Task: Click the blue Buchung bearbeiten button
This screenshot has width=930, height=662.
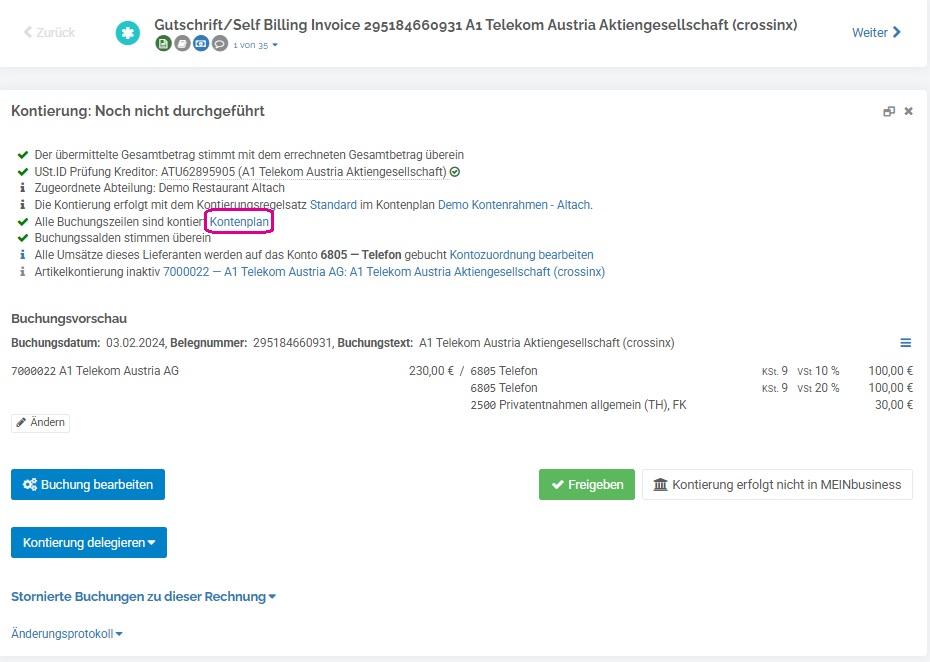Action: click(88, 485)
